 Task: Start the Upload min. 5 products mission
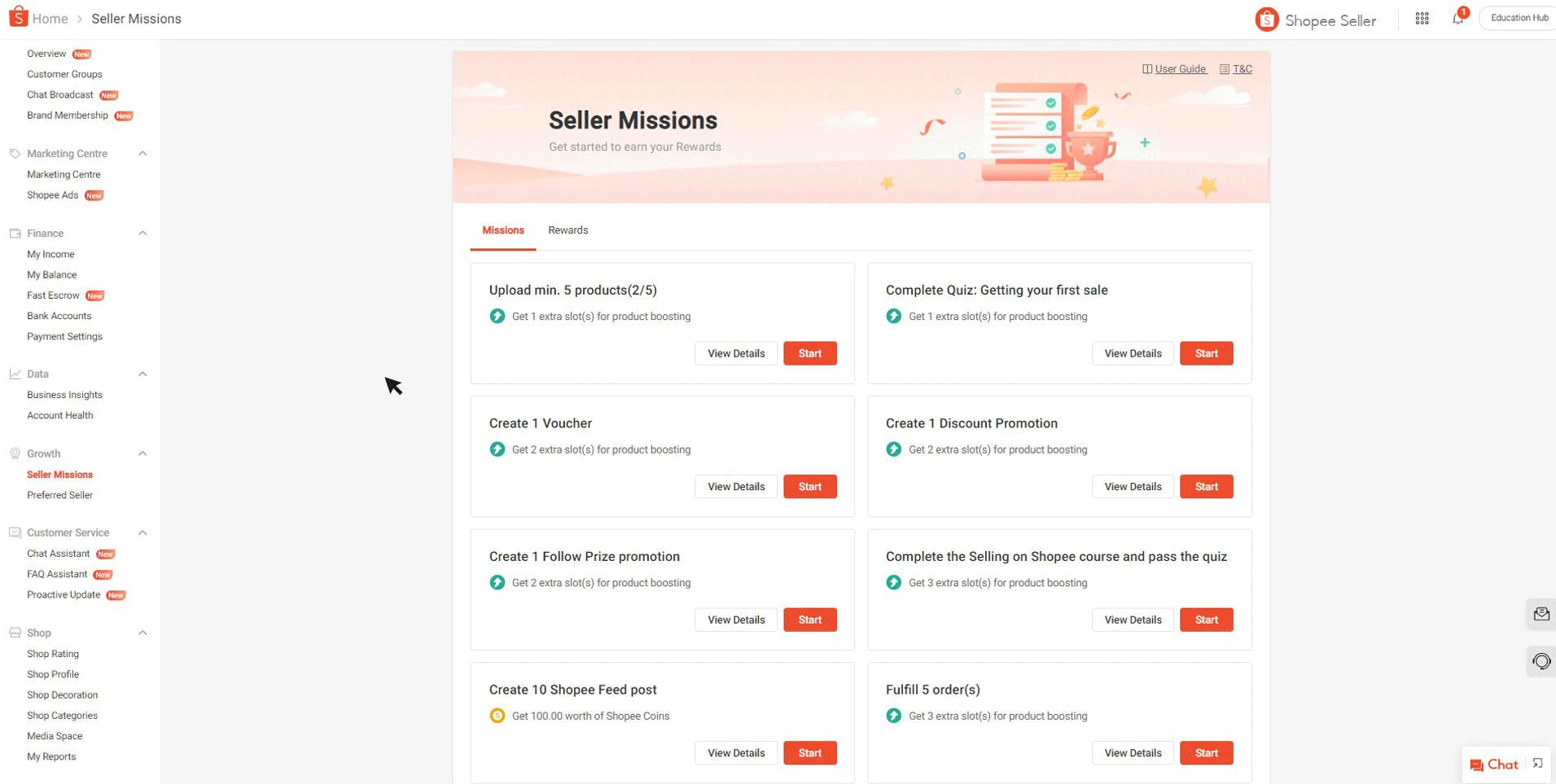pyautogui.click(x=809, y=353)
